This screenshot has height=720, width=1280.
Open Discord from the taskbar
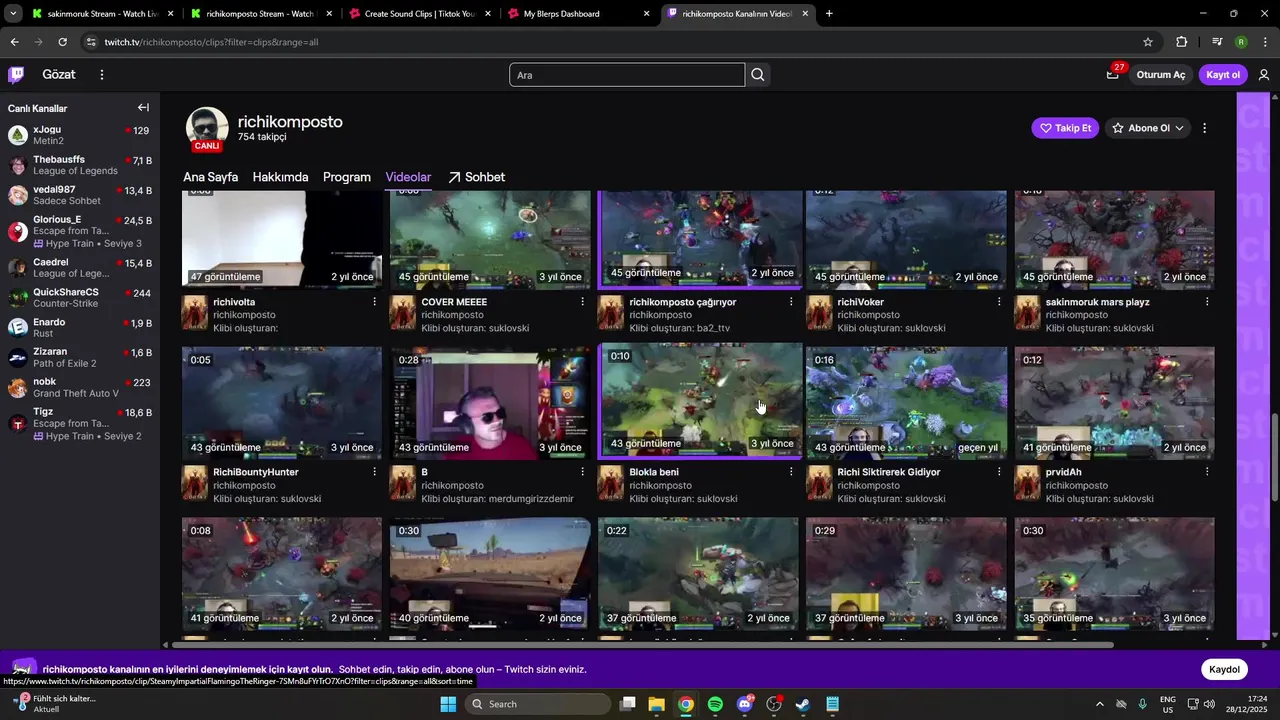744,704
